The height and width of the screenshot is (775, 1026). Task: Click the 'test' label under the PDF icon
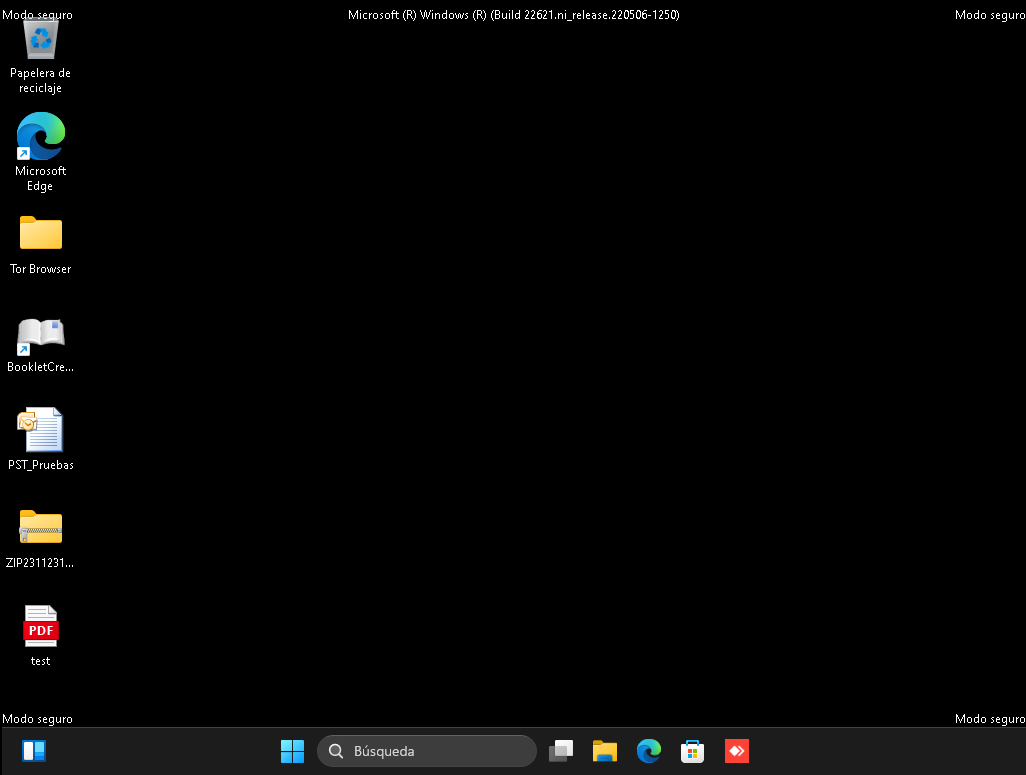coord(41,661)
